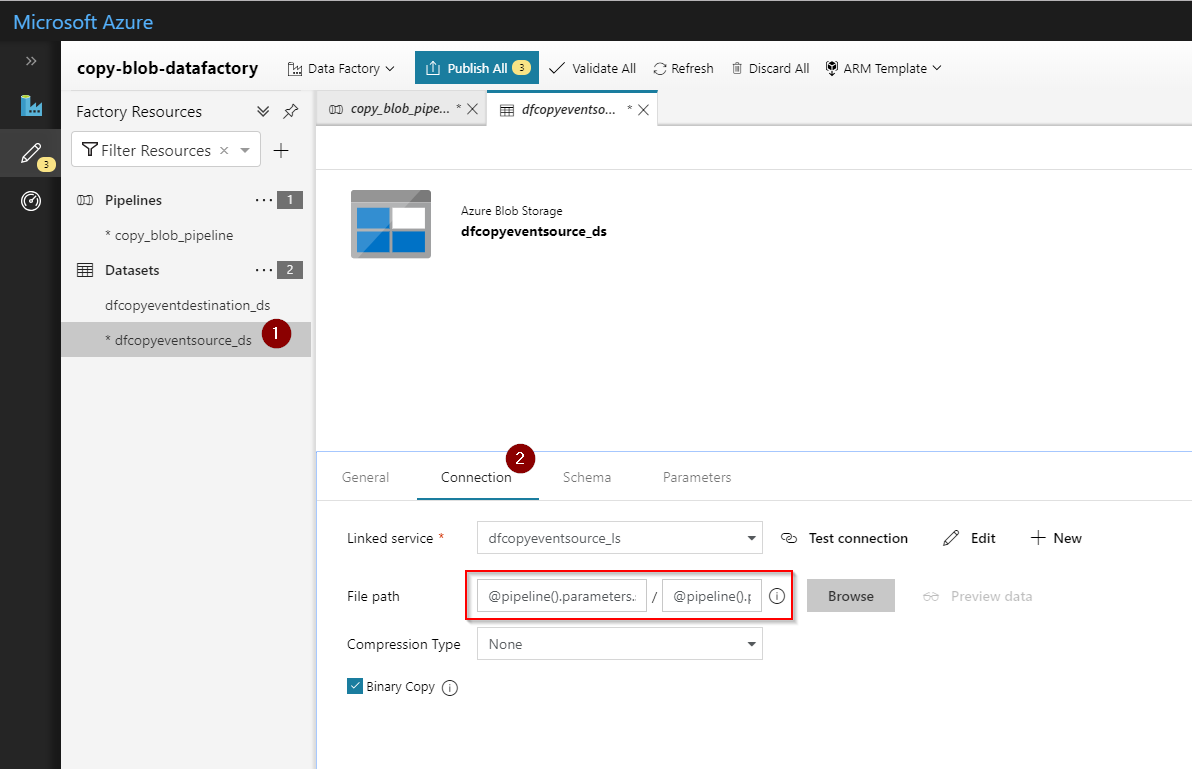Image resolution: width=1192 pixels, height=769 pixels.
Task: Click Discard All in toolbar
Action: click(770, 68)
